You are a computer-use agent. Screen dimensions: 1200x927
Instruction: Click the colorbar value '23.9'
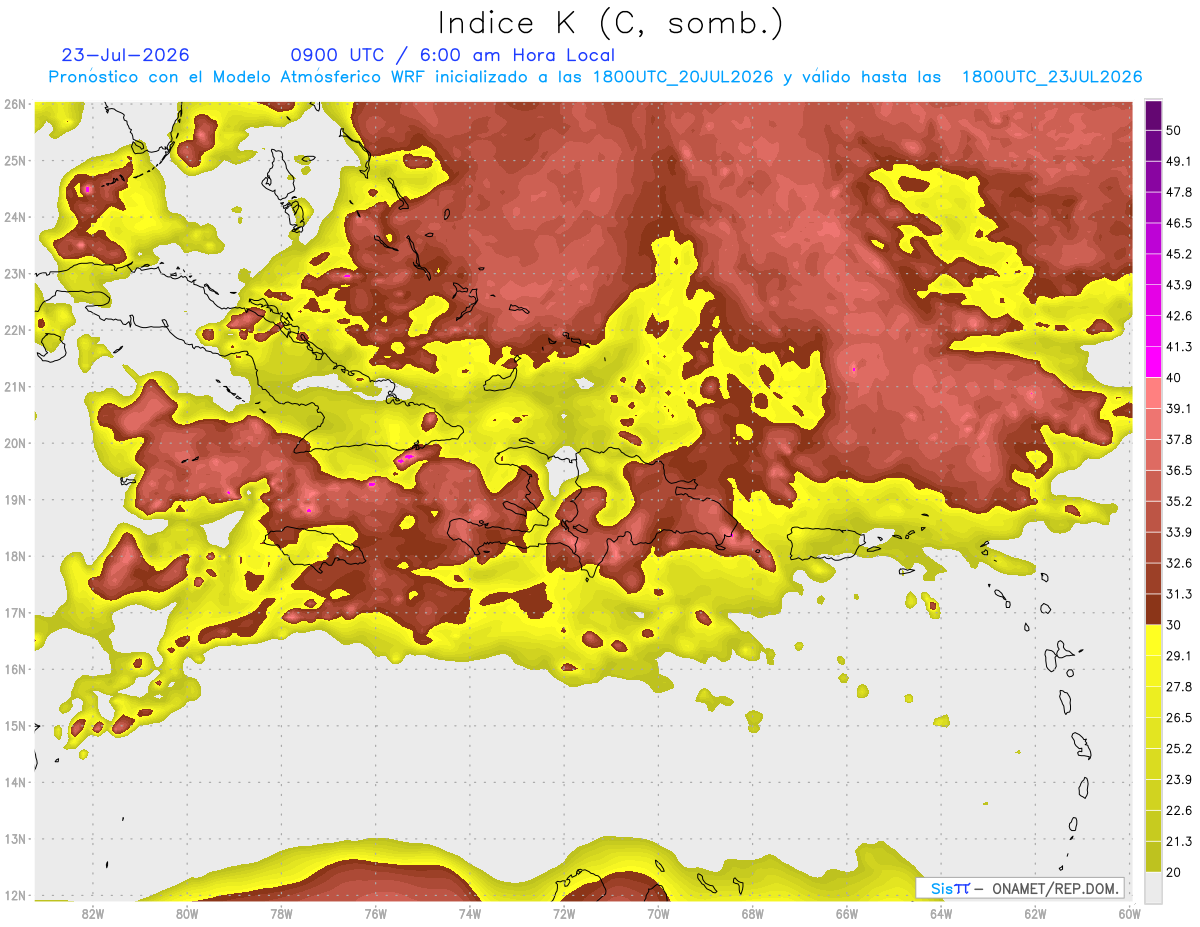[1179, 780]
